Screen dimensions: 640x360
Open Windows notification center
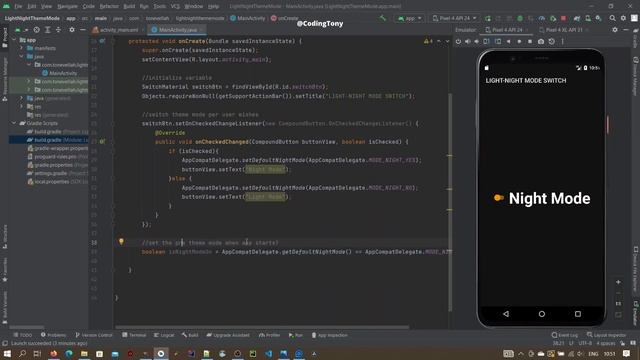click(x=627, y=353)
